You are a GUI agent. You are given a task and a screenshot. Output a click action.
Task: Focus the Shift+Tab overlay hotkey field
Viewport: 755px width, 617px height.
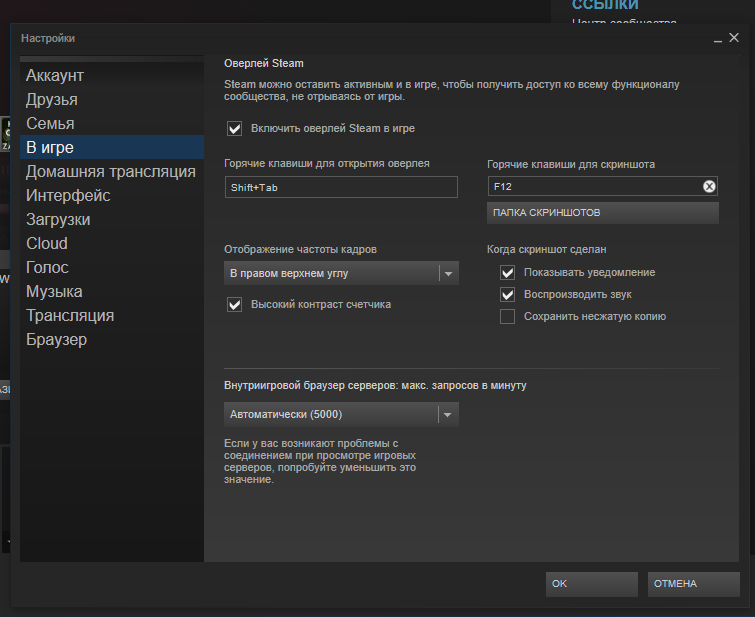(341, 187)
